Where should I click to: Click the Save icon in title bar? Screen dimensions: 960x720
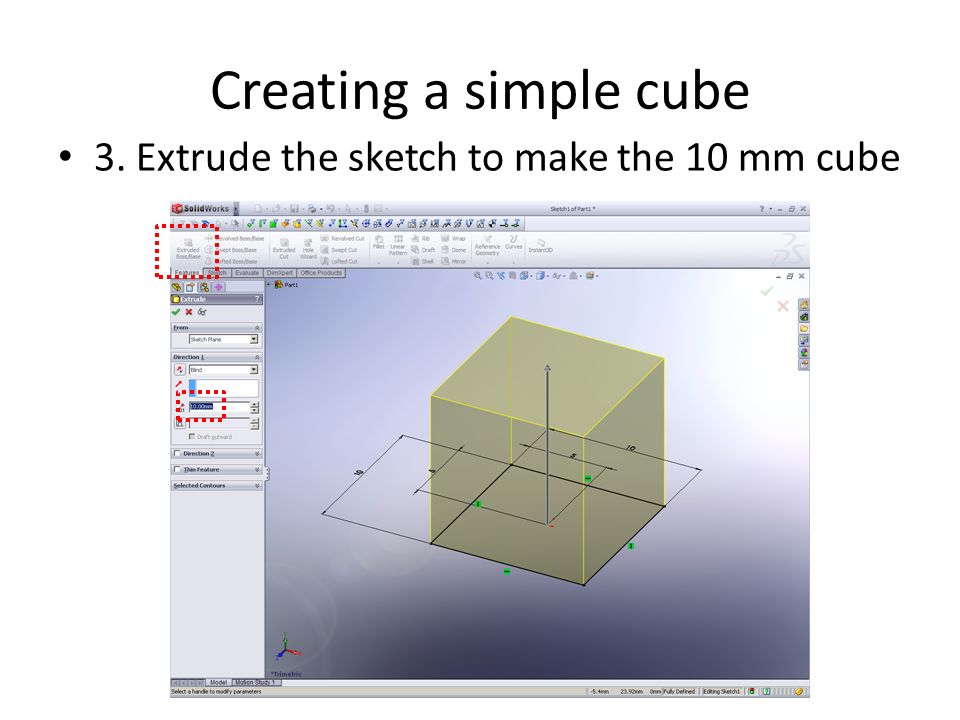click(294, 209)
